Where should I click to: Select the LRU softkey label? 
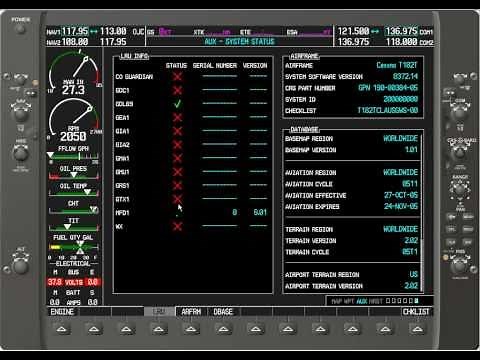point(159,312)
